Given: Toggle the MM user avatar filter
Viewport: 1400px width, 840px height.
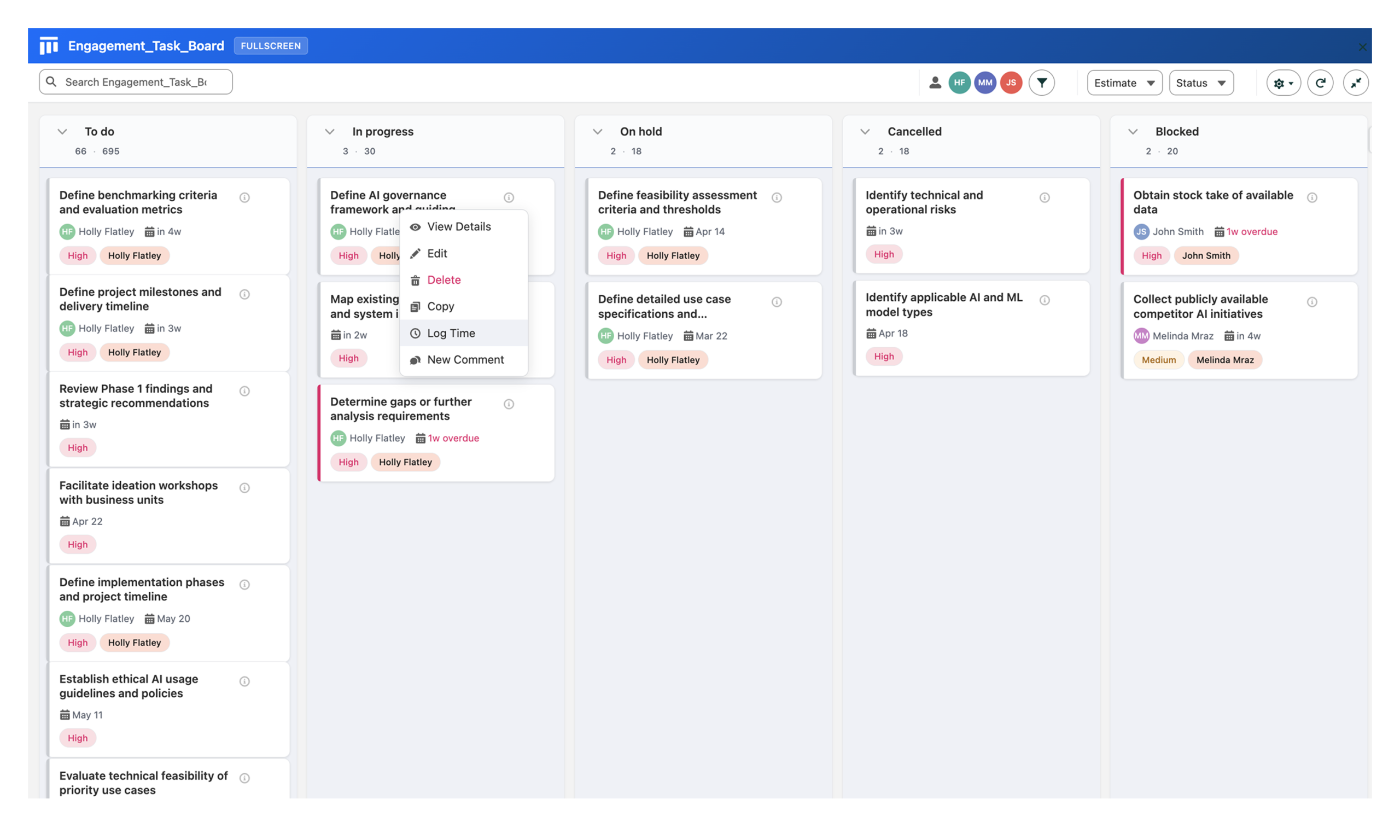Looking at the screenshot, I should pos(984,83).
